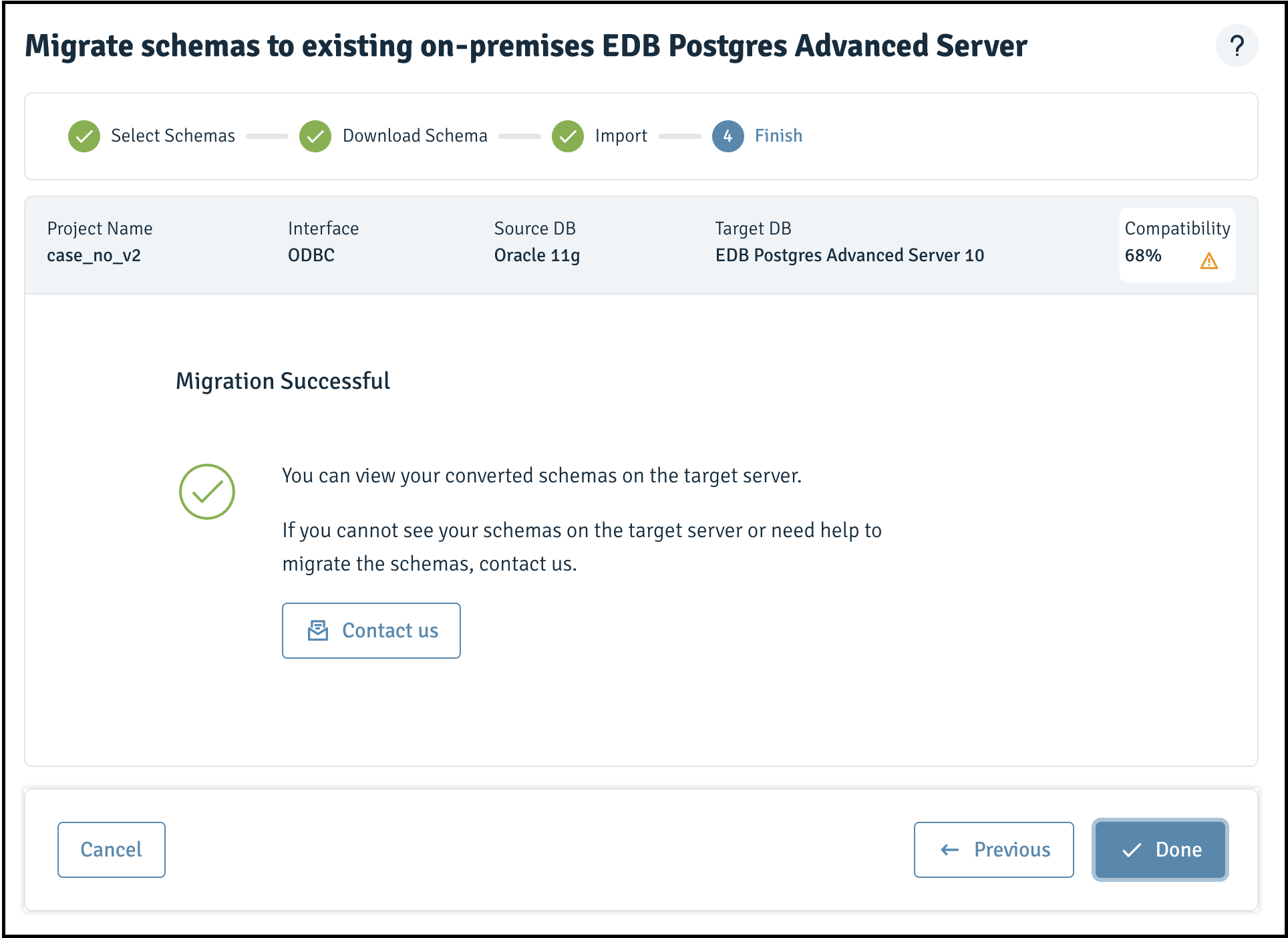This screenshot has height=938, width=1288.
Task: Click project name case_no_v2
Action: pyautogui.click(x=94, y=255)
